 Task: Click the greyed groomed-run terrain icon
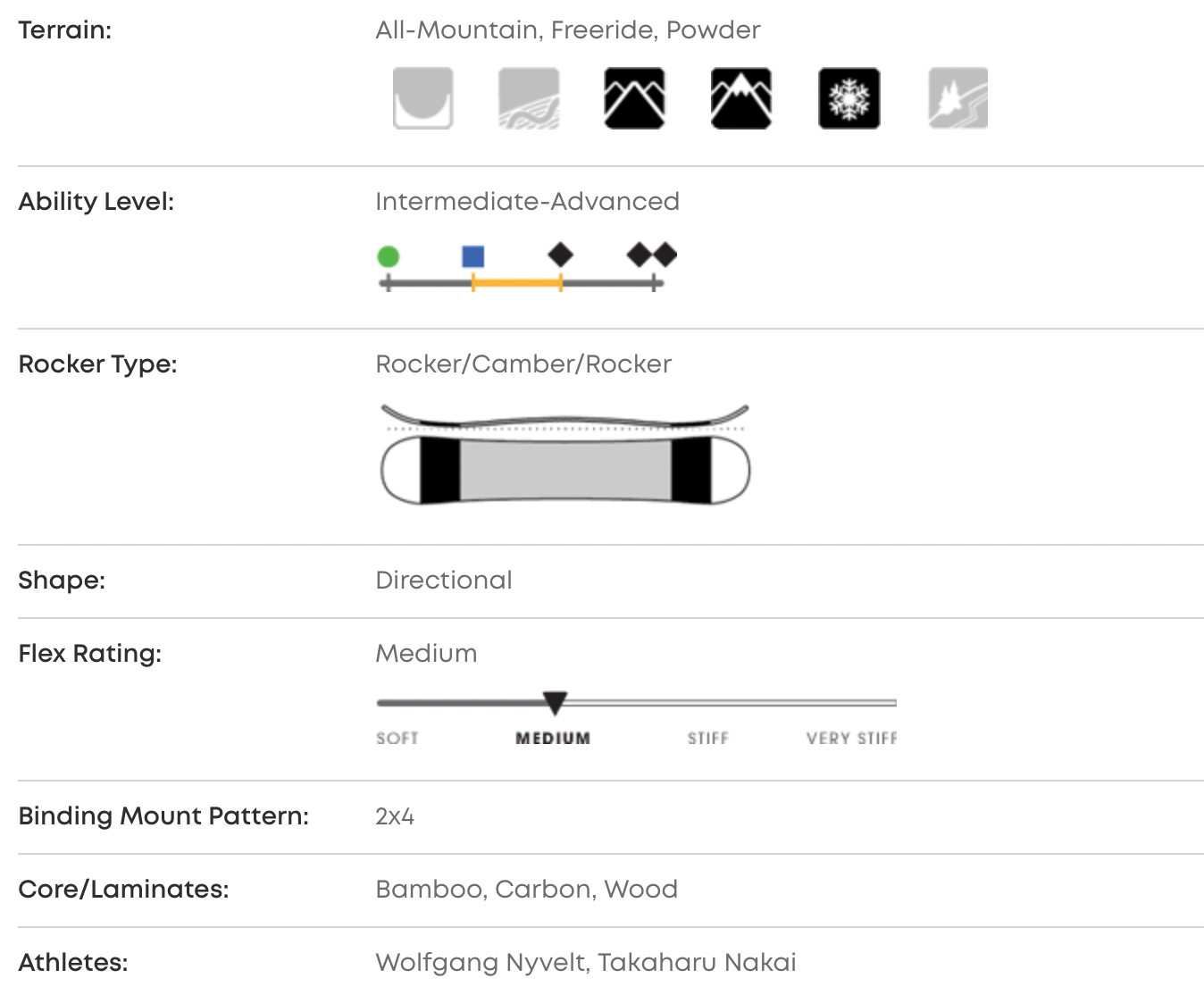pyautogui.click(x=529, y=98)
